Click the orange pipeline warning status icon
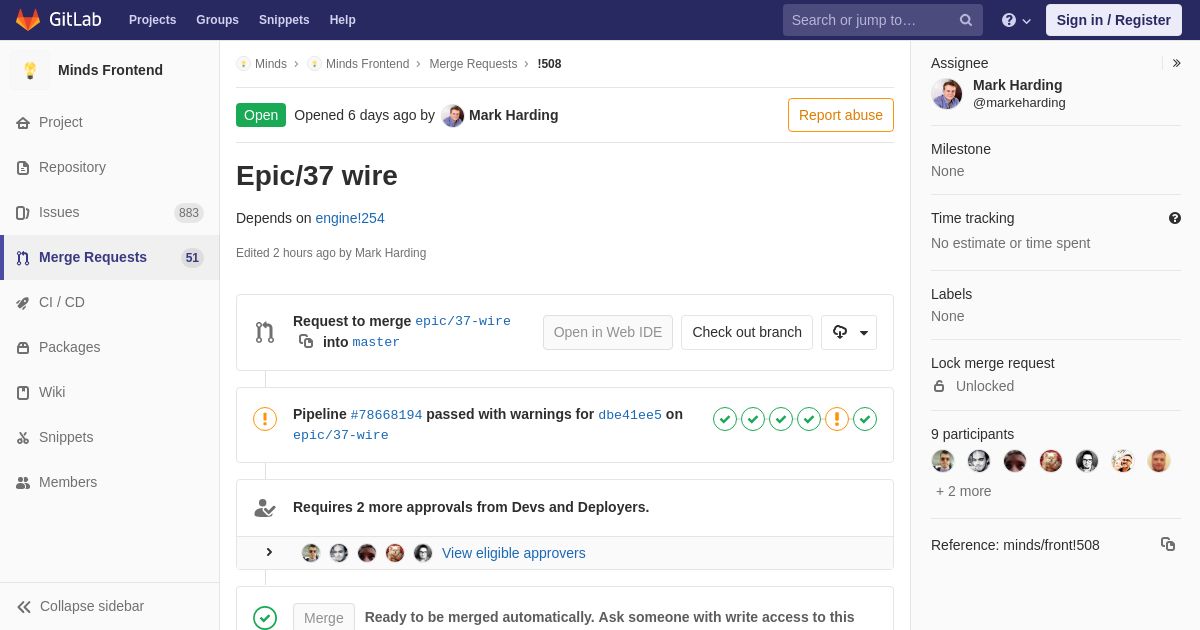 [x=265, y=419]
